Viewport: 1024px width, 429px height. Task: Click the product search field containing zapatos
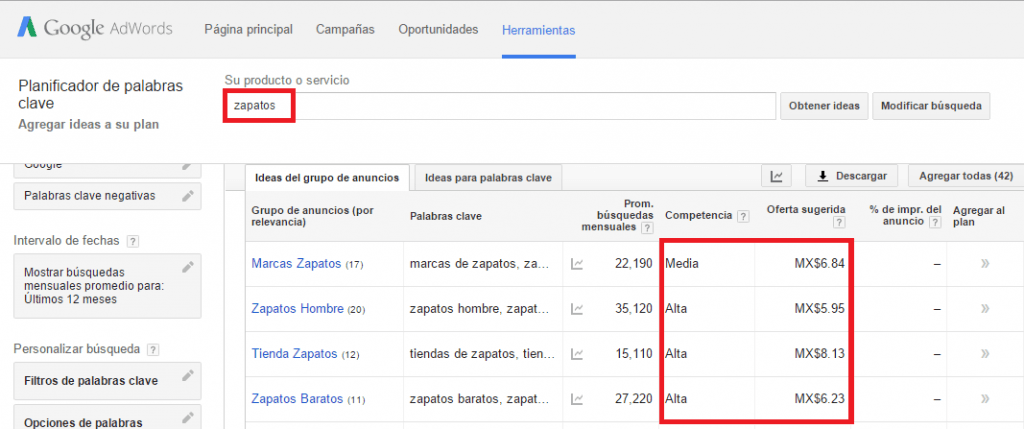[500, 105]
